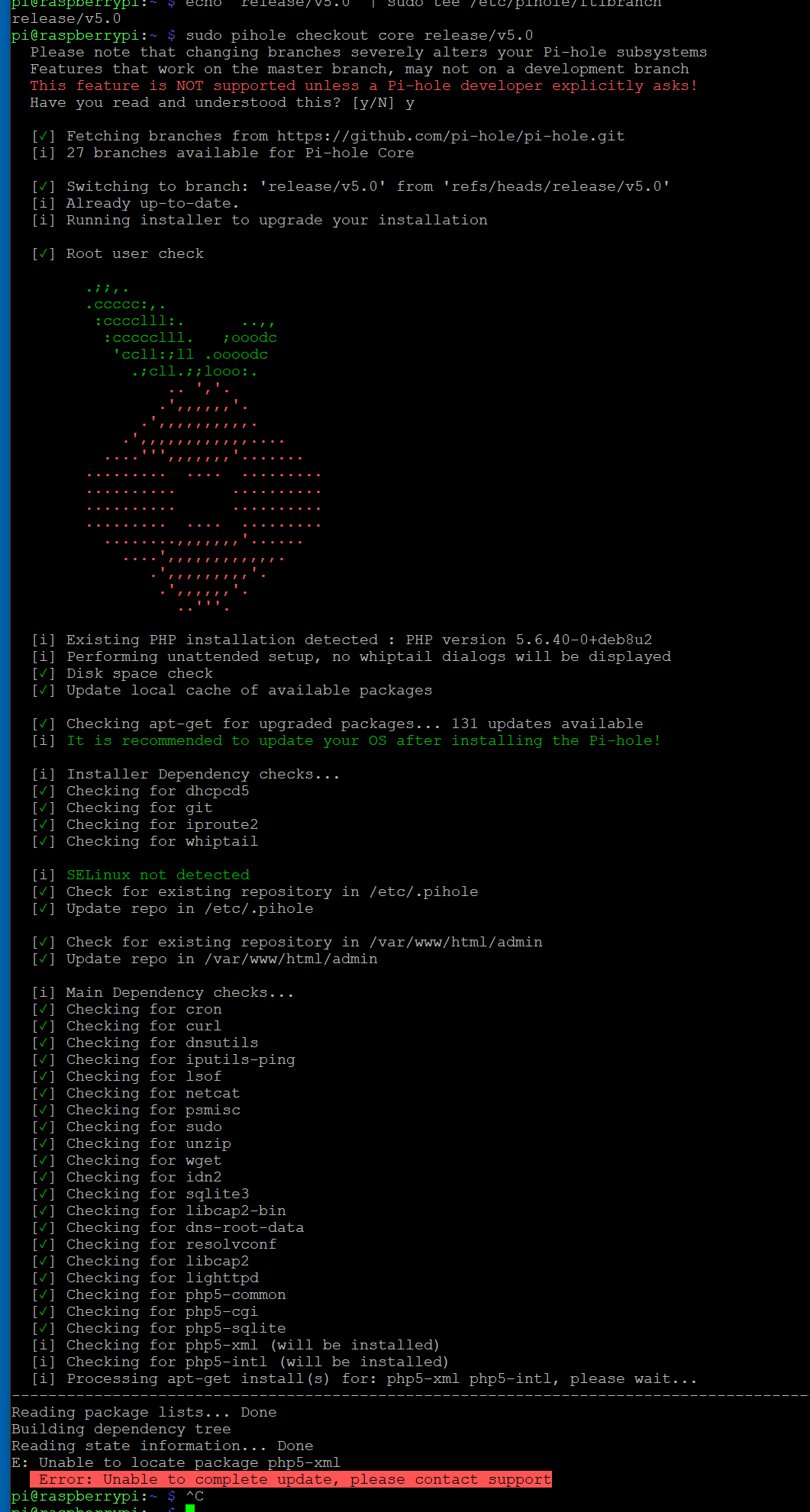The image size is (810, 1512).
Task: Click 'Checking for dnsutils' line
Action: 145,1043
